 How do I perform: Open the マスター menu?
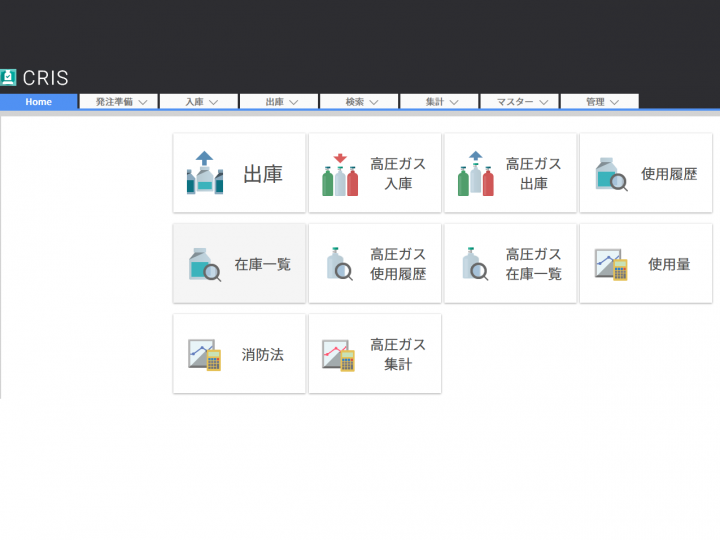click(519, 101)
